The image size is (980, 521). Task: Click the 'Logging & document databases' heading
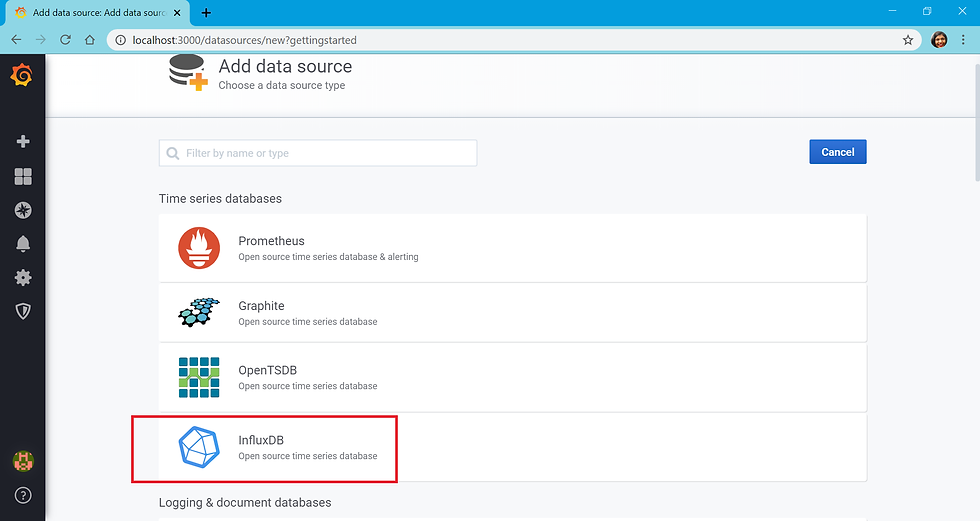(245, 503)
